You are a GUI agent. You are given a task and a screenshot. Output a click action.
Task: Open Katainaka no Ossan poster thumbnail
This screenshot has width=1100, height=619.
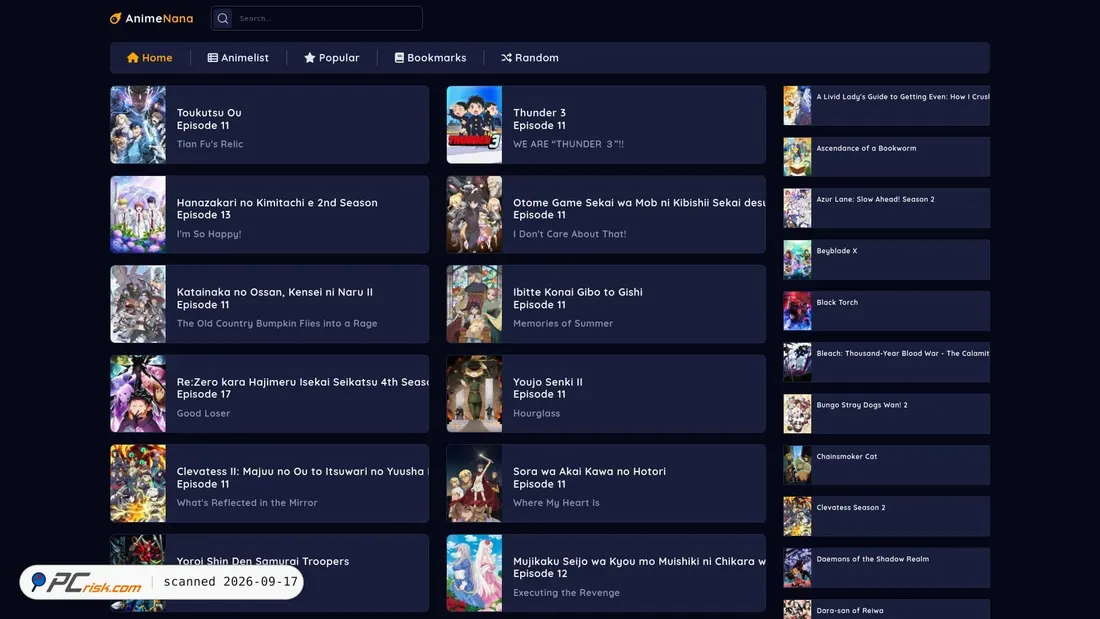coord(138,304)
